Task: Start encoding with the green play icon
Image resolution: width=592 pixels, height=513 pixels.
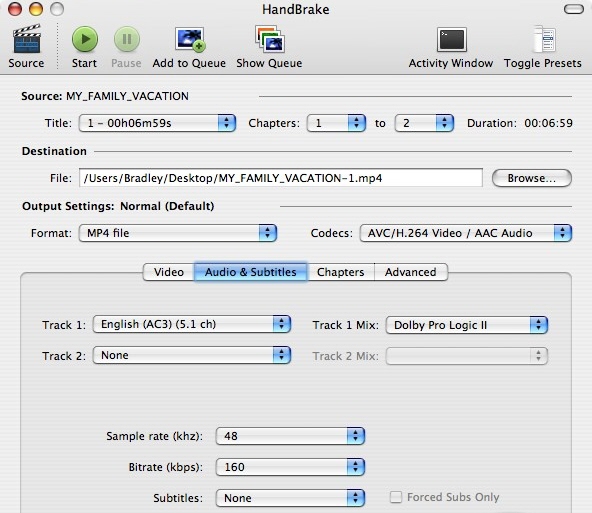Action: (x=85, y=39)
